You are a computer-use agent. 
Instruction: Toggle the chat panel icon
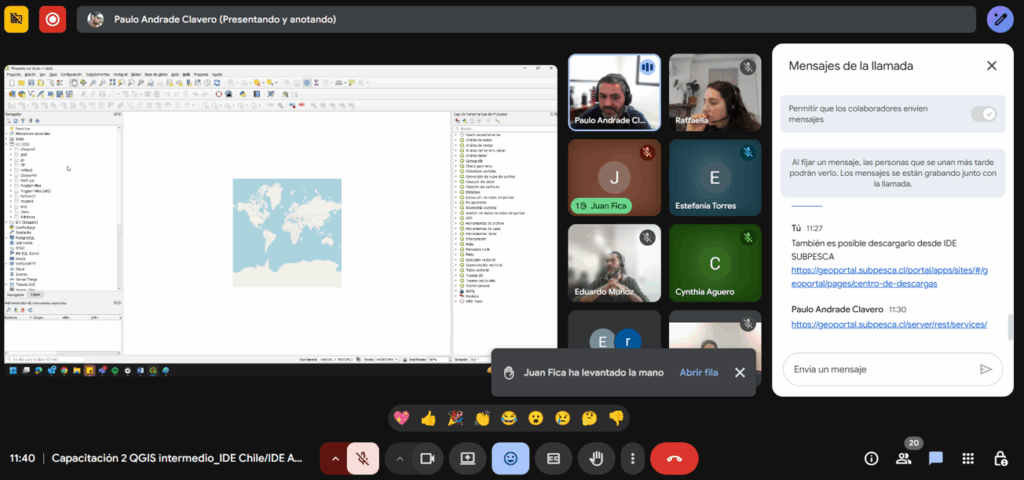936,458
